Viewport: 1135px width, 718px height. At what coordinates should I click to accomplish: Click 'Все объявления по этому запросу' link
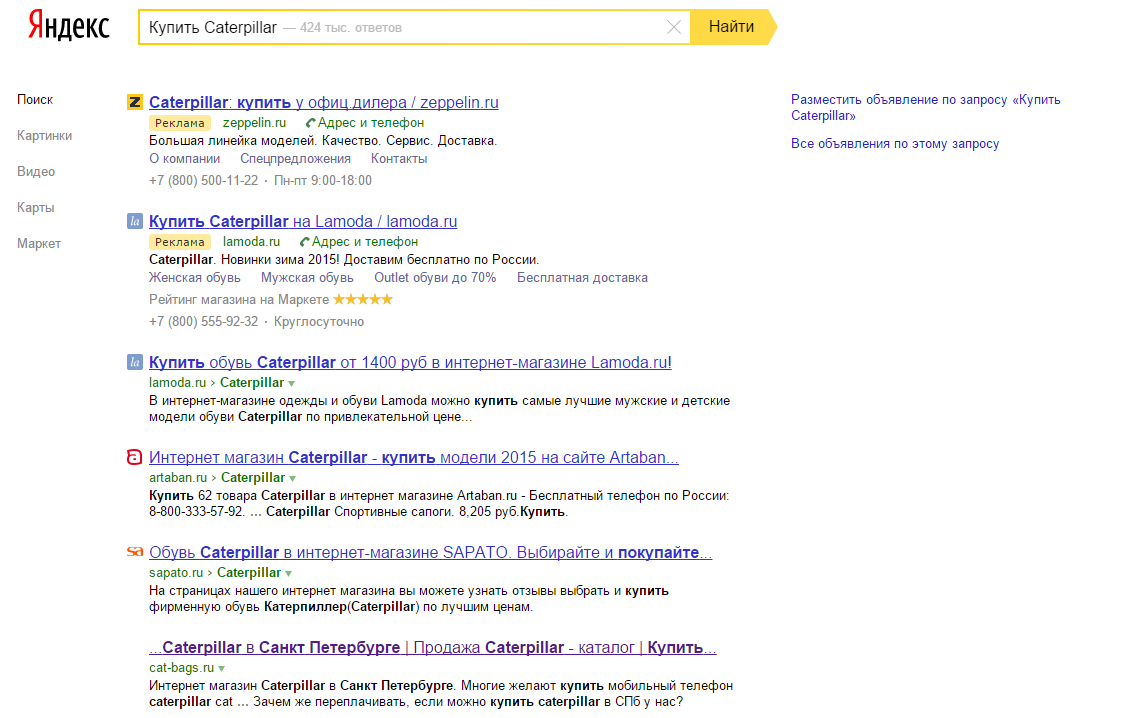click(895, 143)
